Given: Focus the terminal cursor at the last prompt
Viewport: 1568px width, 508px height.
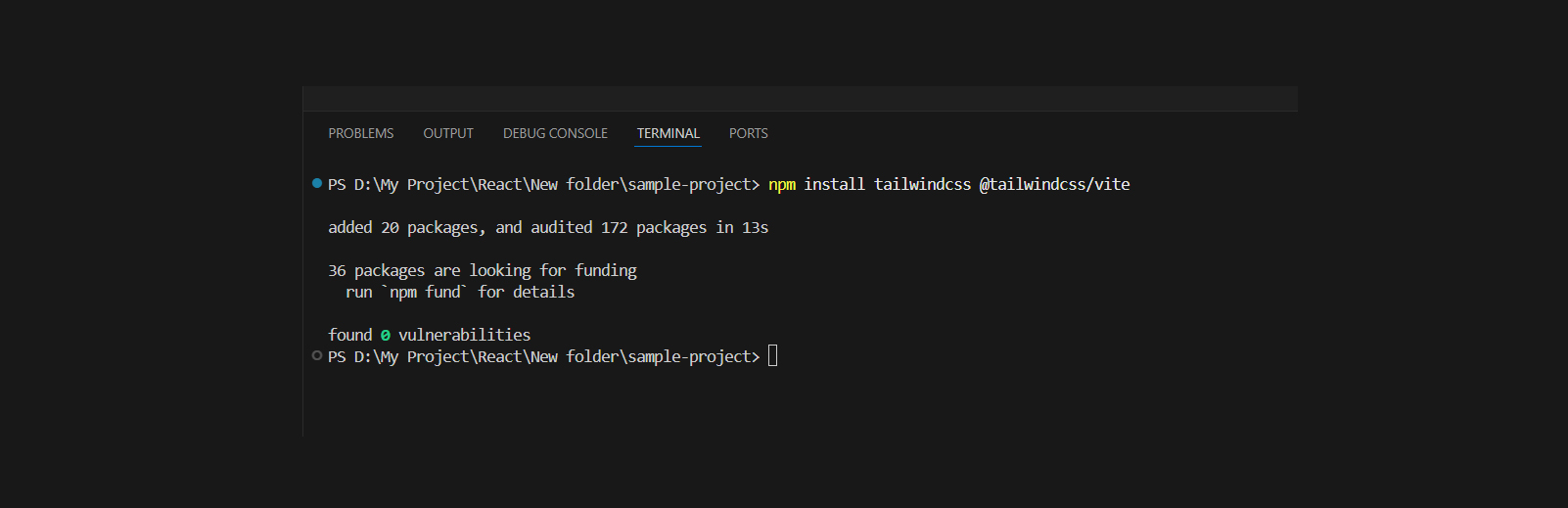Looking at the screenshot, I should click(773, 356).
